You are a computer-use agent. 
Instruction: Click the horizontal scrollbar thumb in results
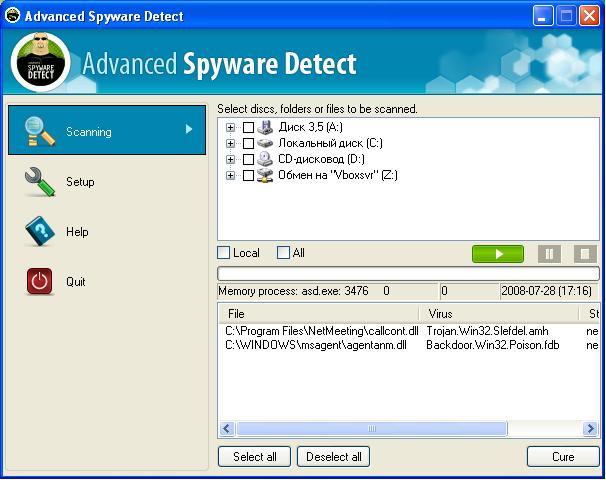click(x=371, y=428)
